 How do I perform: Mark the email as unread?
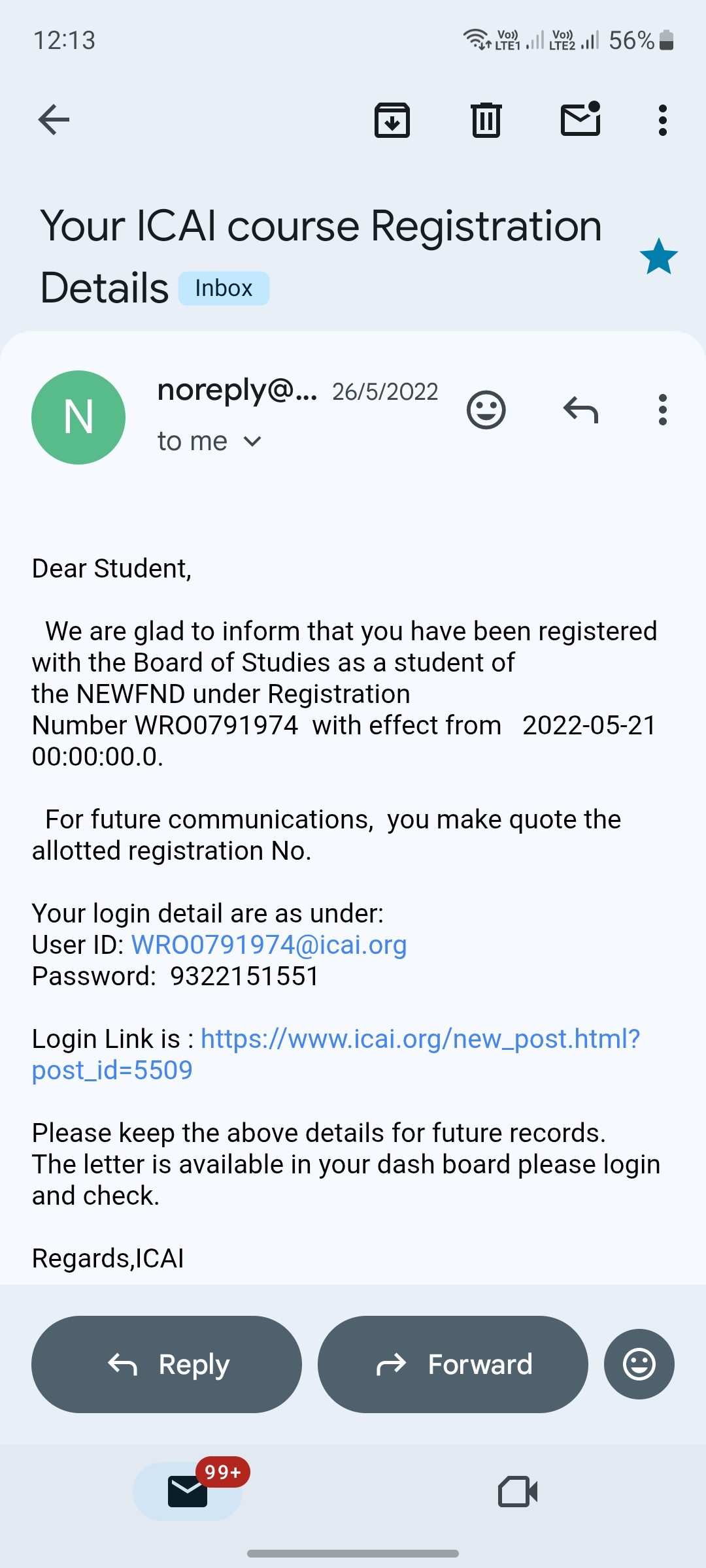(x=580, y=120)
